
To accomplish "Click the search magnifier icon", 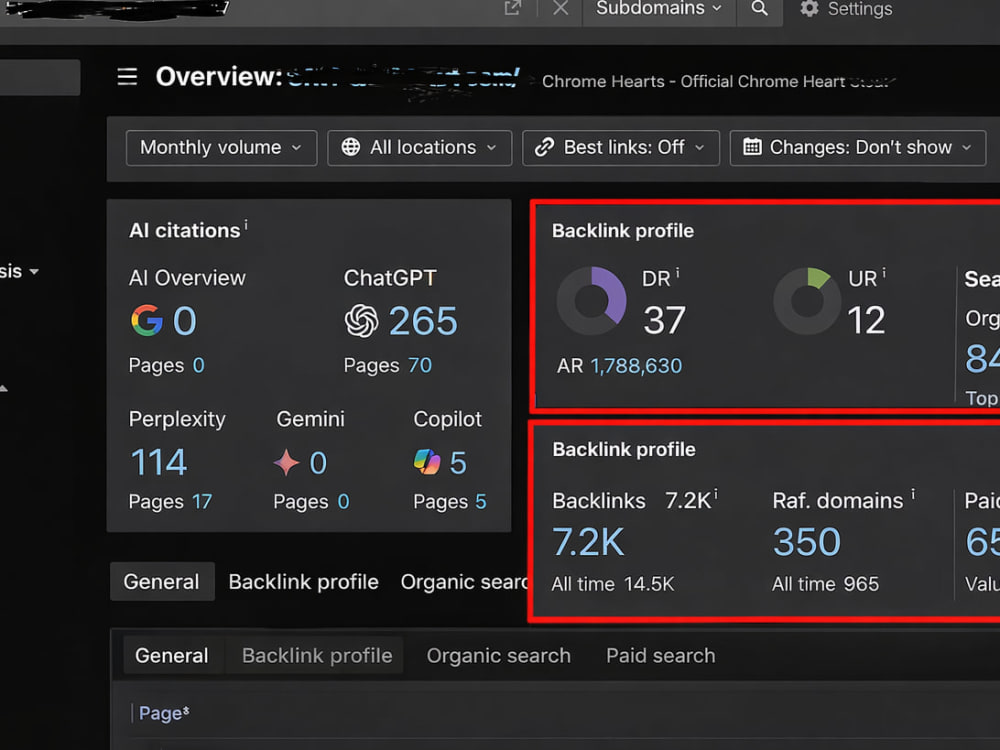I will [759, 8].
